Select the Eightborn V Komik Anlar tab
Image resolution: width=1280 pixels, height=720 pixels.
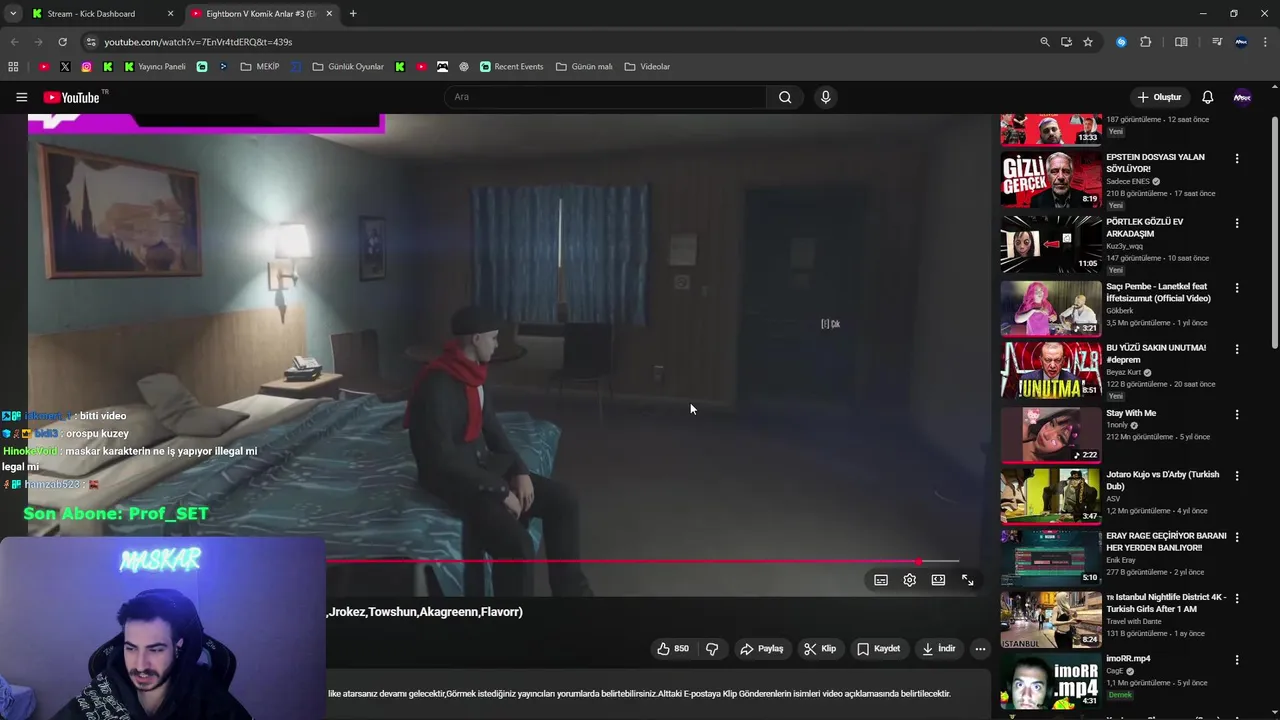point(260,14)
